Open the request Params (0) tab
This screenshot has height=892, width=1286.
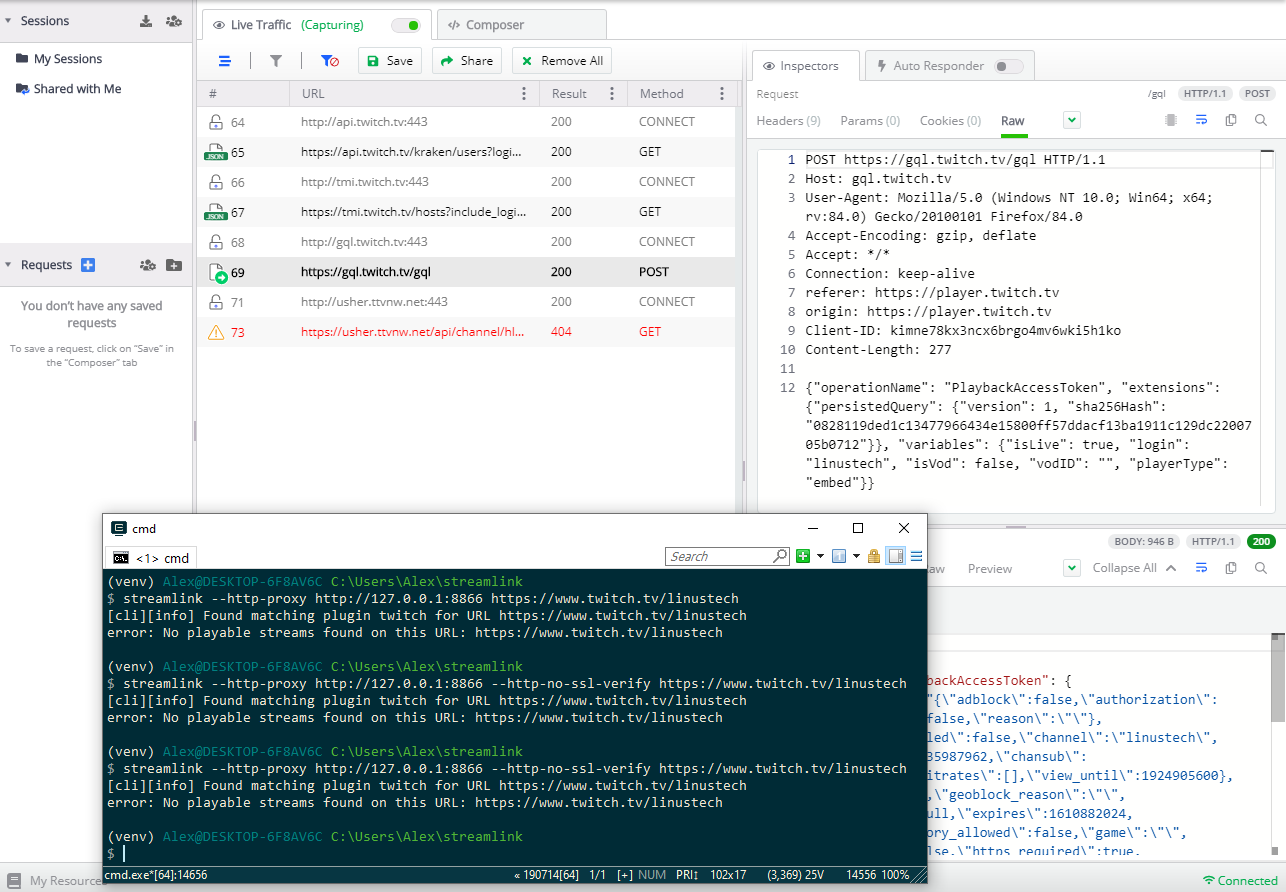(x=870, y=121)
